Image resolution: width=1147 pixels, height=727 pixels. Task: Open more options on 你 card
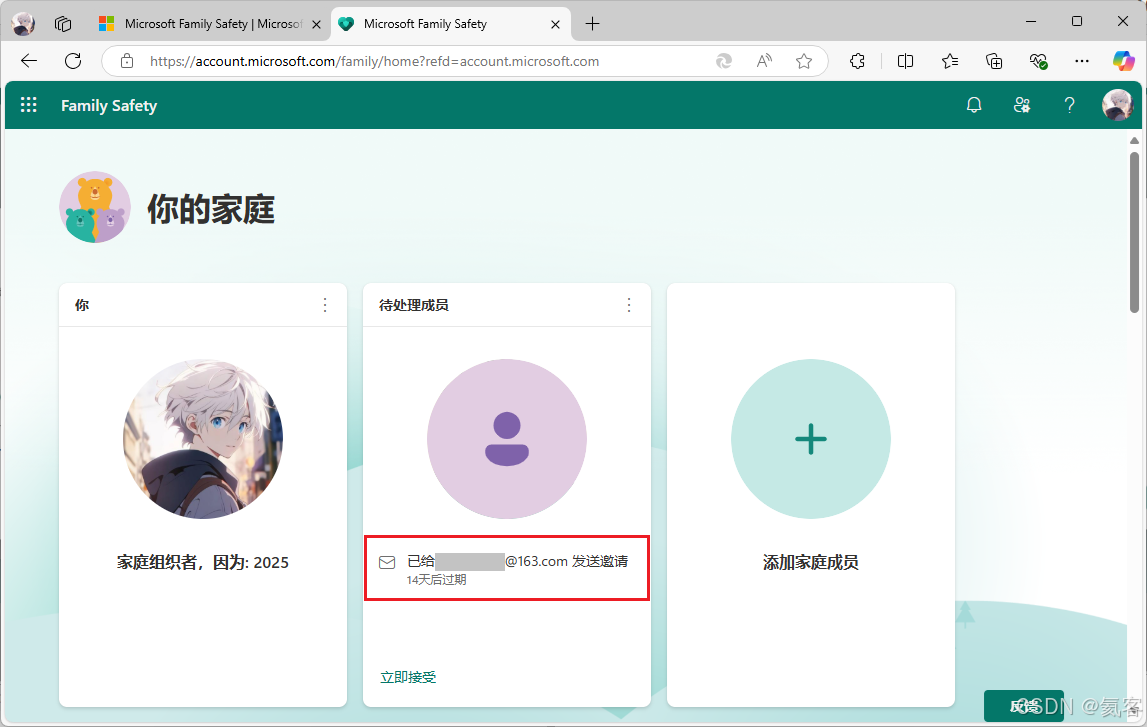click(x=325, y=305)
